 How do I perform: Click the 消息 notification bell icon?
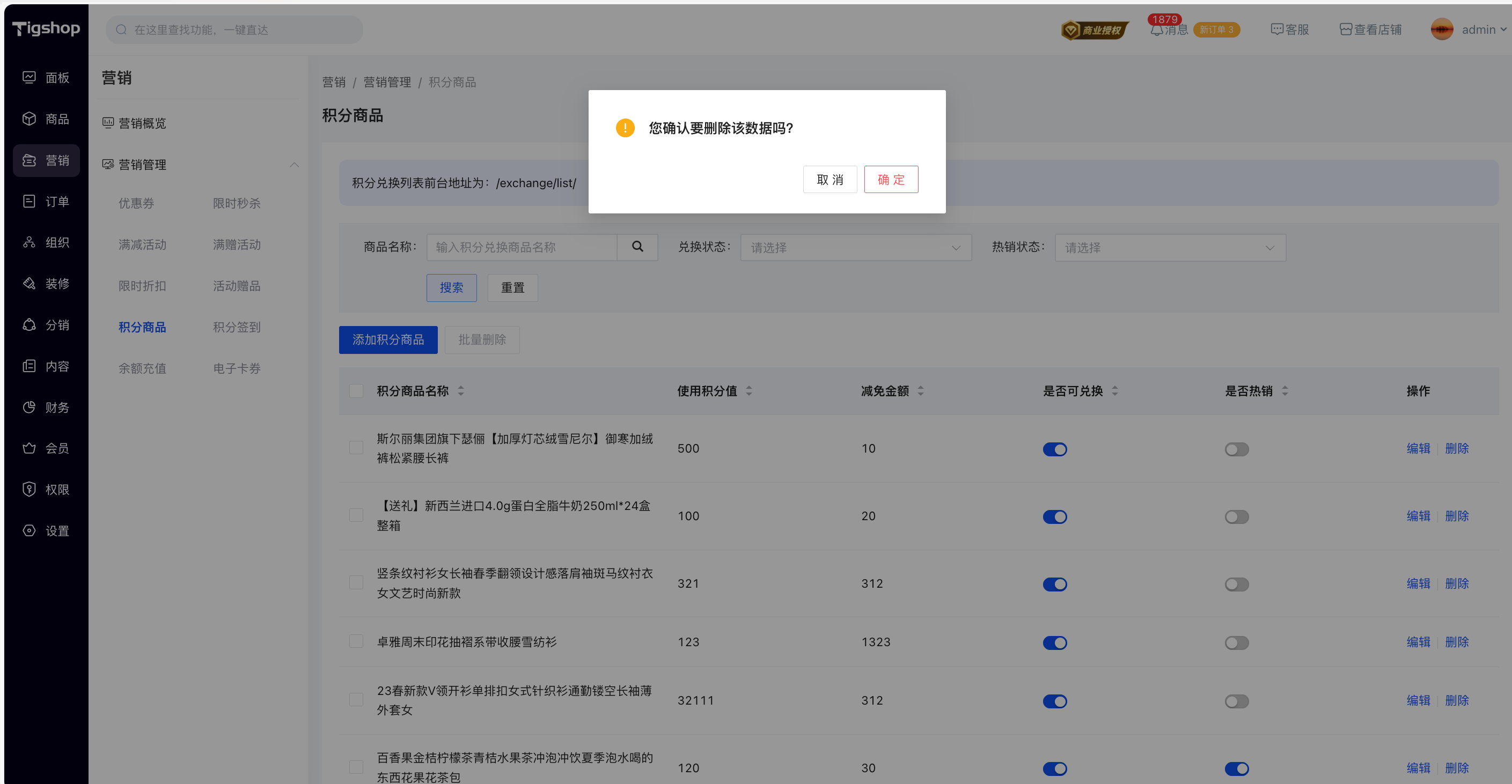(x=1156, y=30)
